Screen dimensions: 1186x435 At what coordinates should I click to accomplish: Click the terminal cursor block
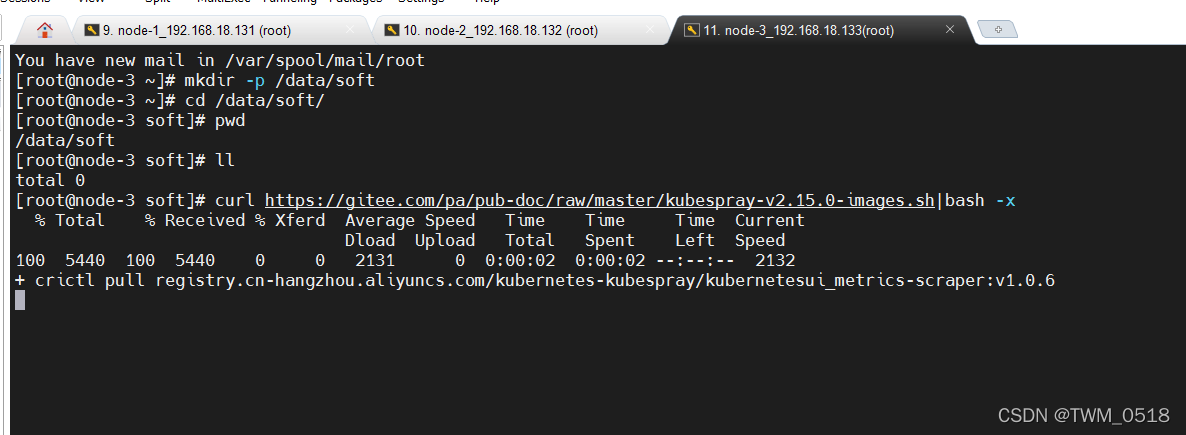(x=20, y=300)
